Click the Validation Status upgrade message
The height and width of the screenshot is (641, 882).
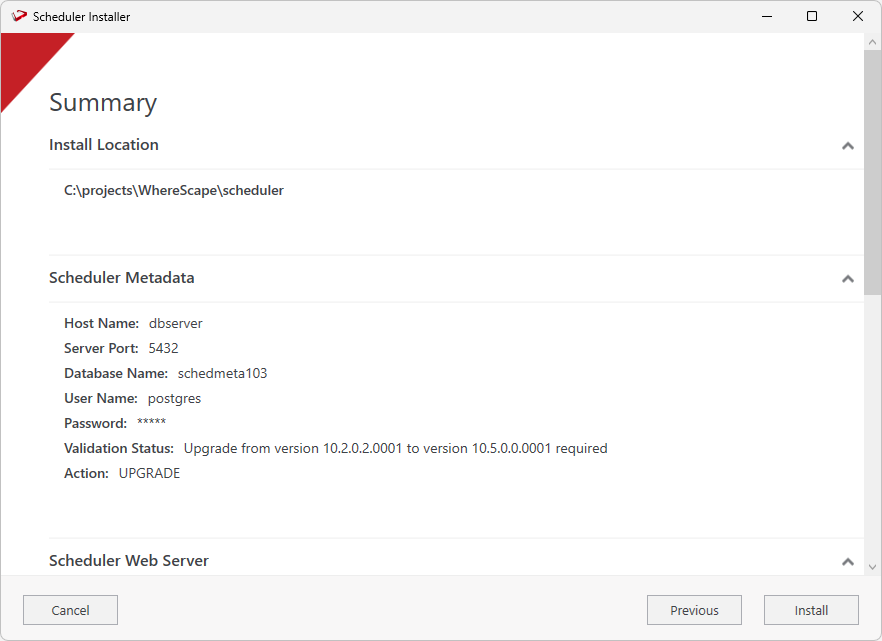click(x=395, y=448)
